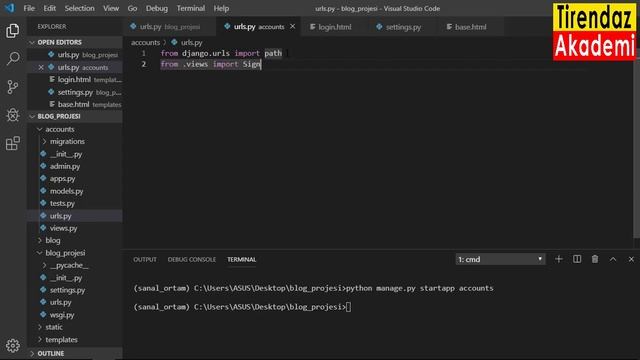This screenshot has height=360, width=640.
Task: Switch to urls.py blog_projesi tab
Action: point(169,27)
